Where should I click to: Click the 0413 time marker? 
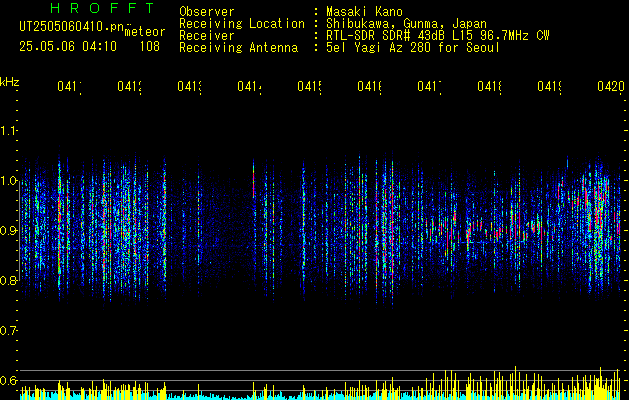point(189,86)
